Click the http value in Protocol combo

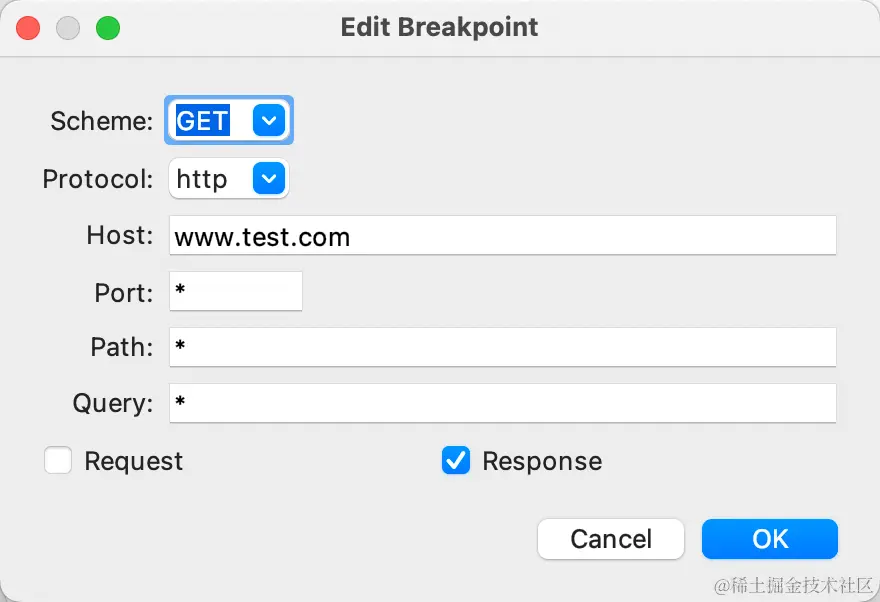point(202,179)
